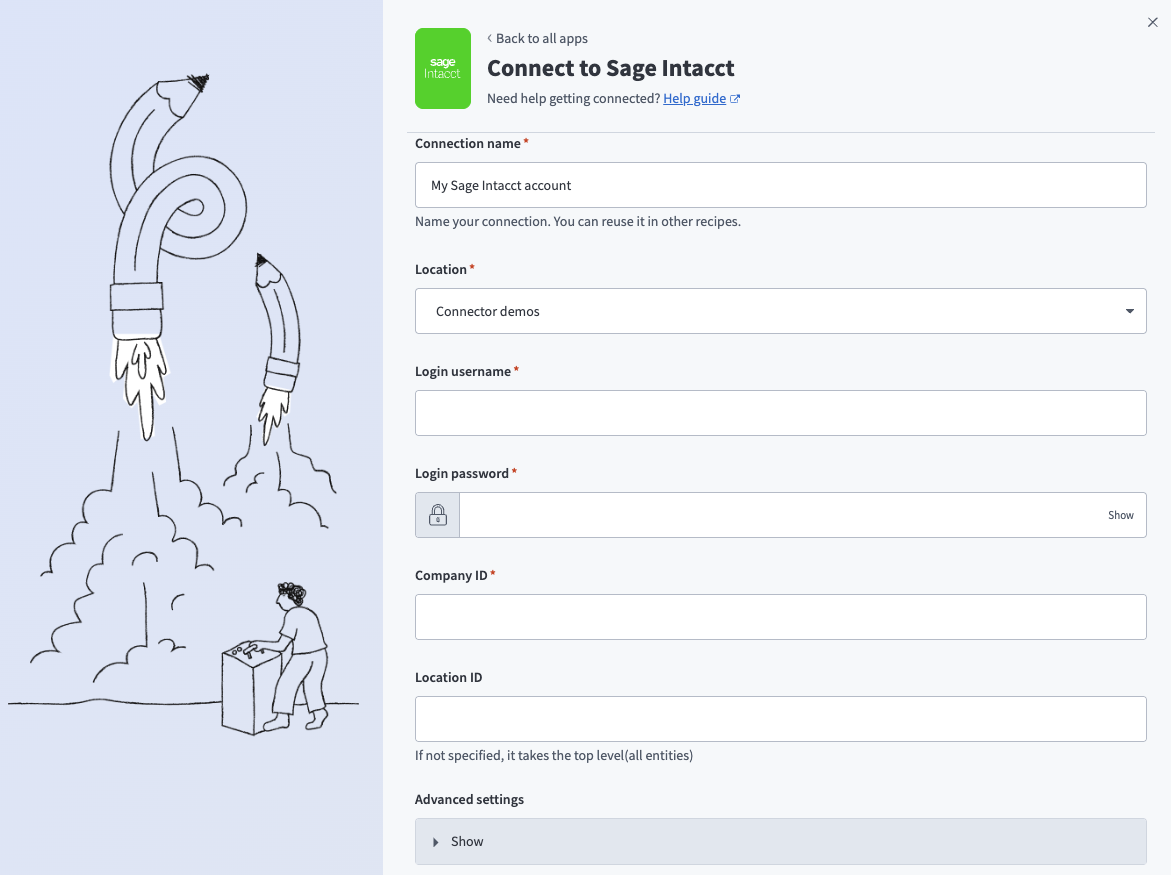Toggle visibility of the Login password field
This screenshot has height=875, width=1171.
tap(1120, 514)
